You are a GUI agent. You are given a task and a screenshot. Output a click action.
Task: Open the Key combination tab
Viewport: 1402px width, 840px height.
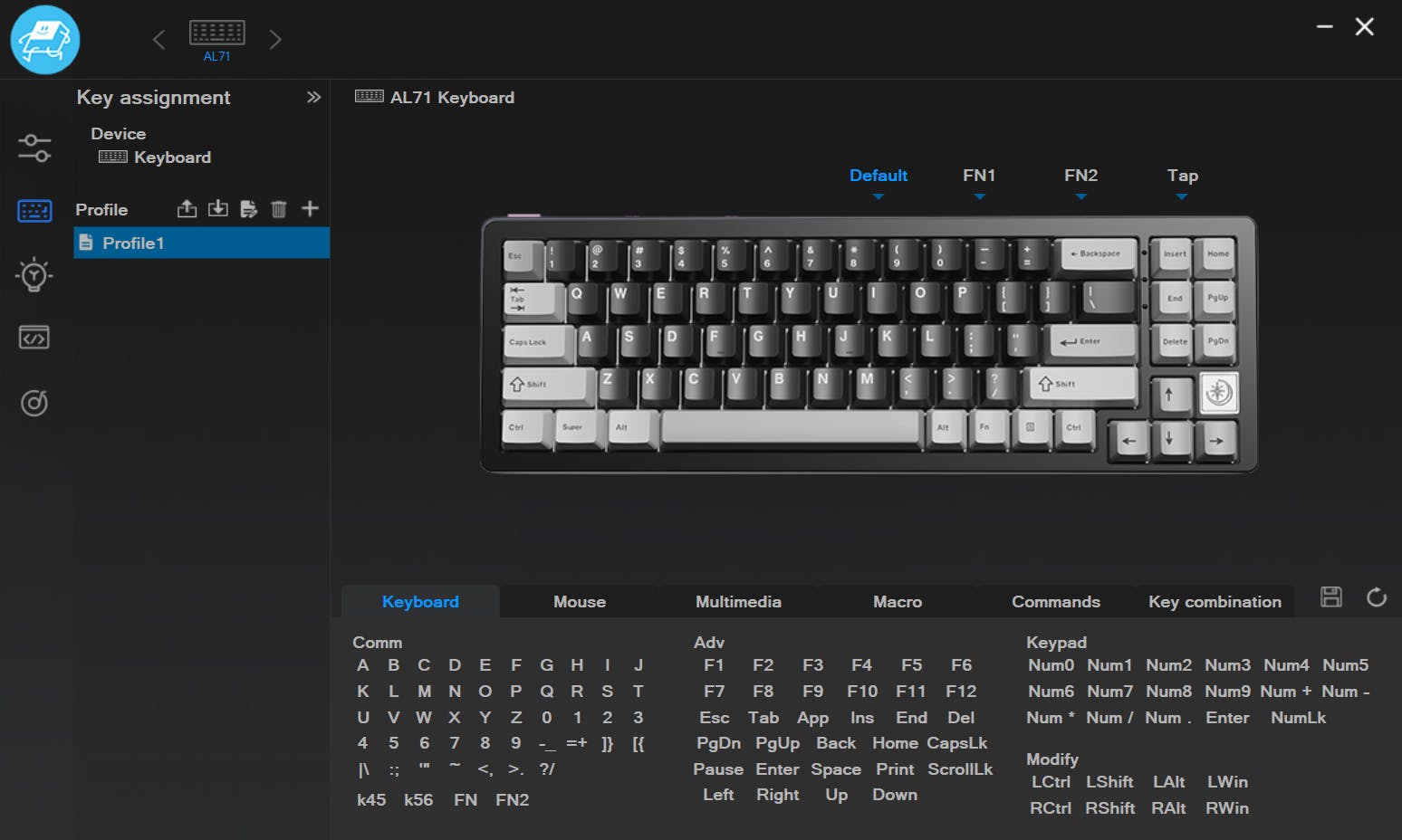pos(1214,602)
